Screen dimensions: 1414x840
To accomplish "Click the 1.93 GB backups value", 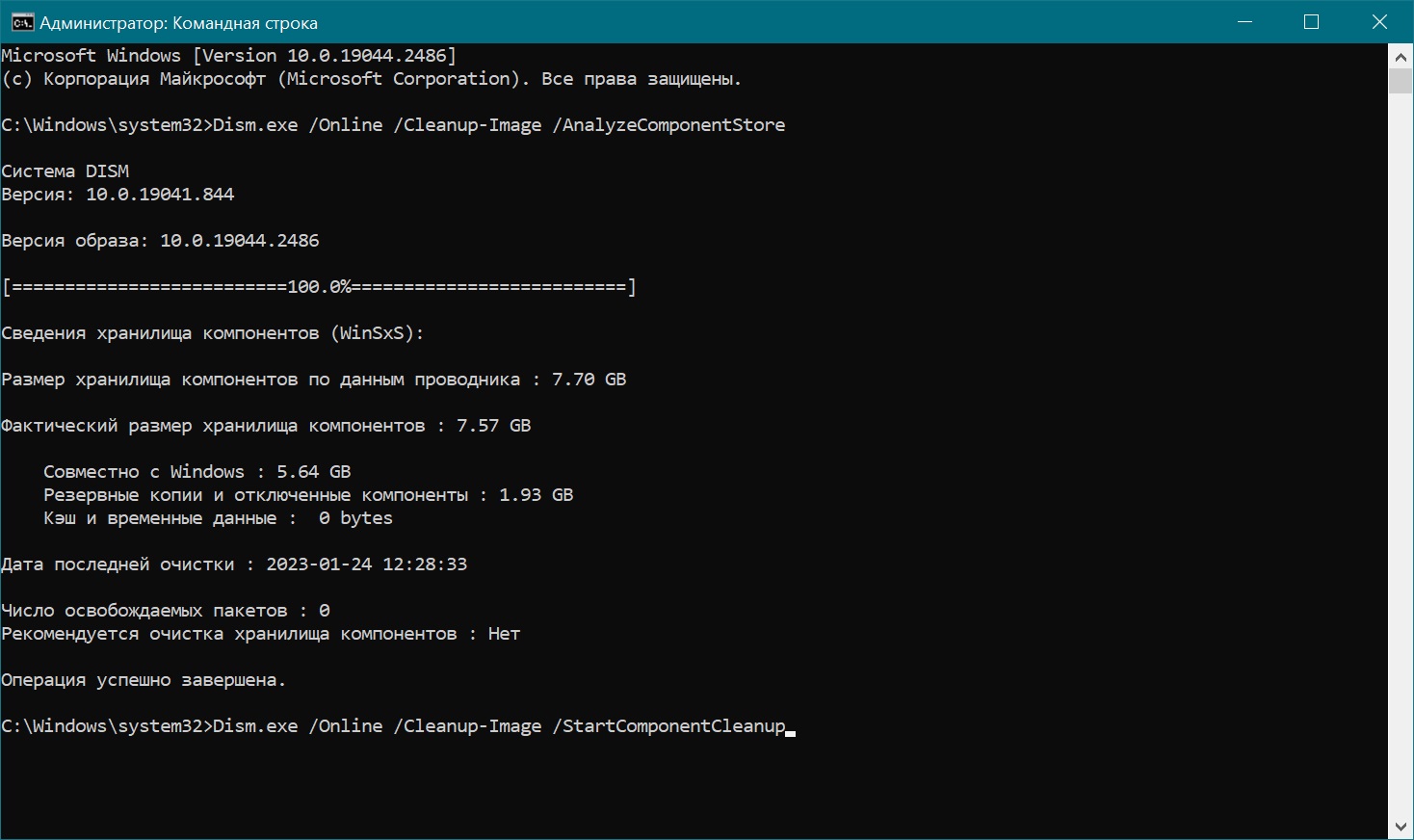I will coord(536,495).
